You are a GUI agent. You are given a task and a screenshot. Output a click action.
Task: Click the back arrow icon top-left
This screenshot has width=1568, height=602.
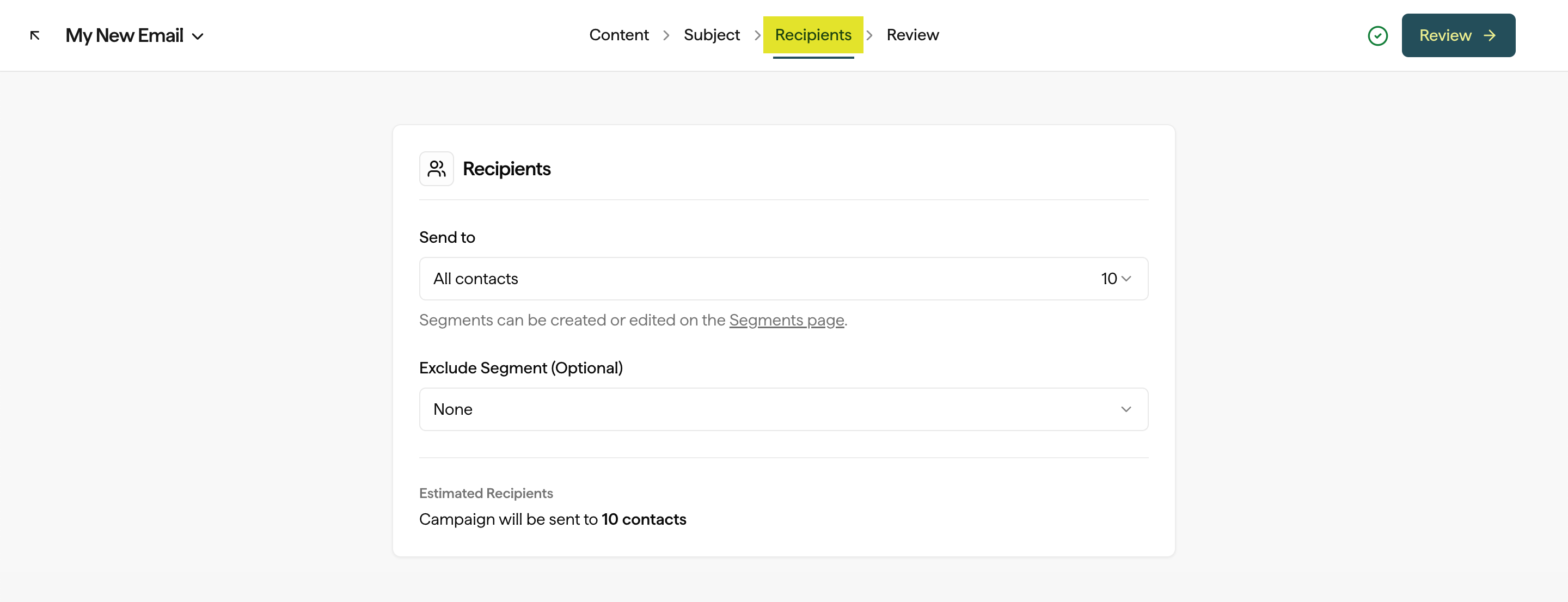coord(35,35)
